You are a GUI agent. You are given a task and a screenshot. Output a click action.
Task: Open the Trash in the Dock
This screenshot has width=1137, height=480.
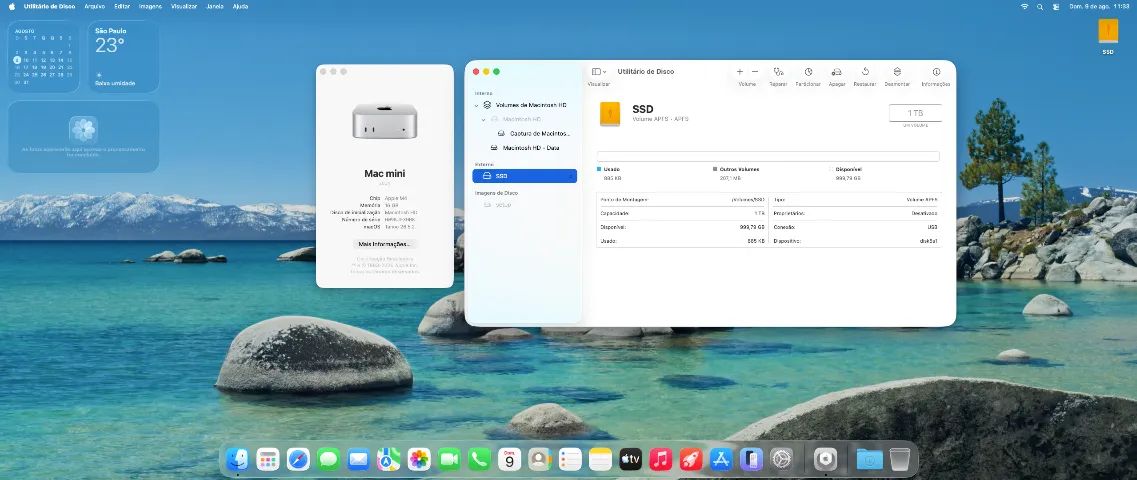point(900,459)
